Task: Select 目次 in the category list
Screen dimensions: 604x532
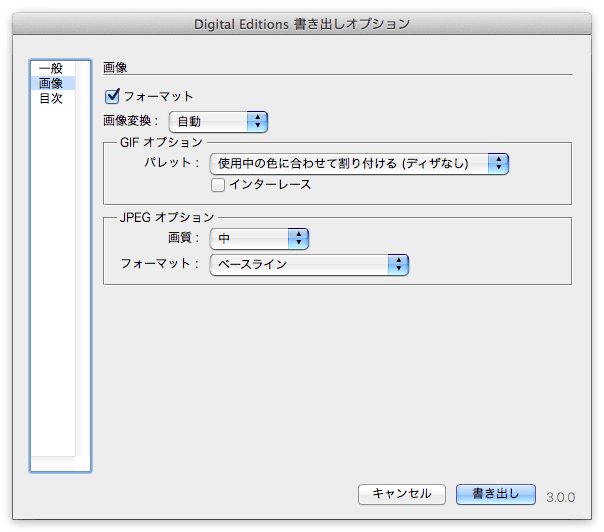Action: (x=53, y=98)
